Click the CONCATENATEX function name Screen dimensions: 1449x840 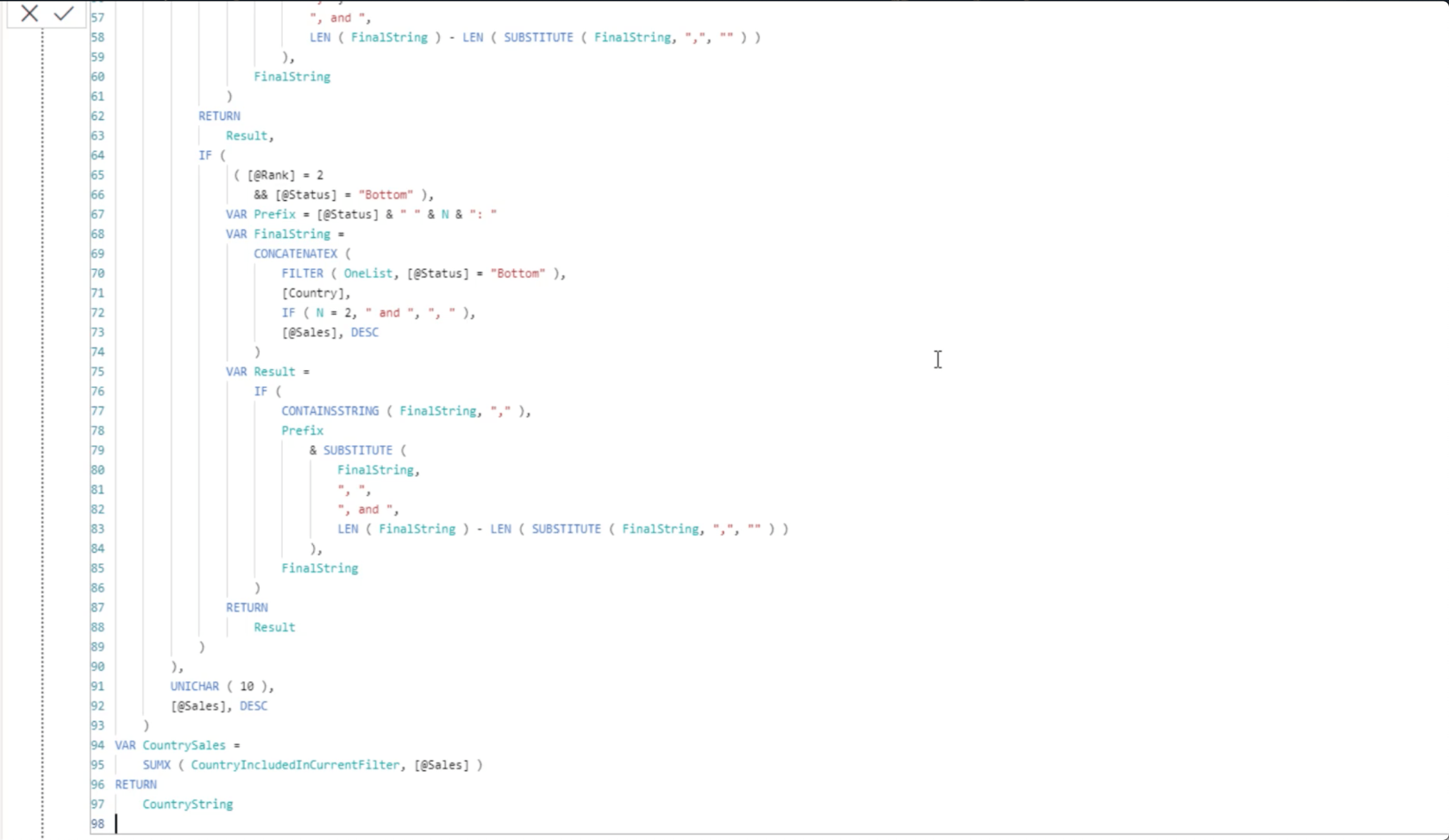tap(295, 254)
